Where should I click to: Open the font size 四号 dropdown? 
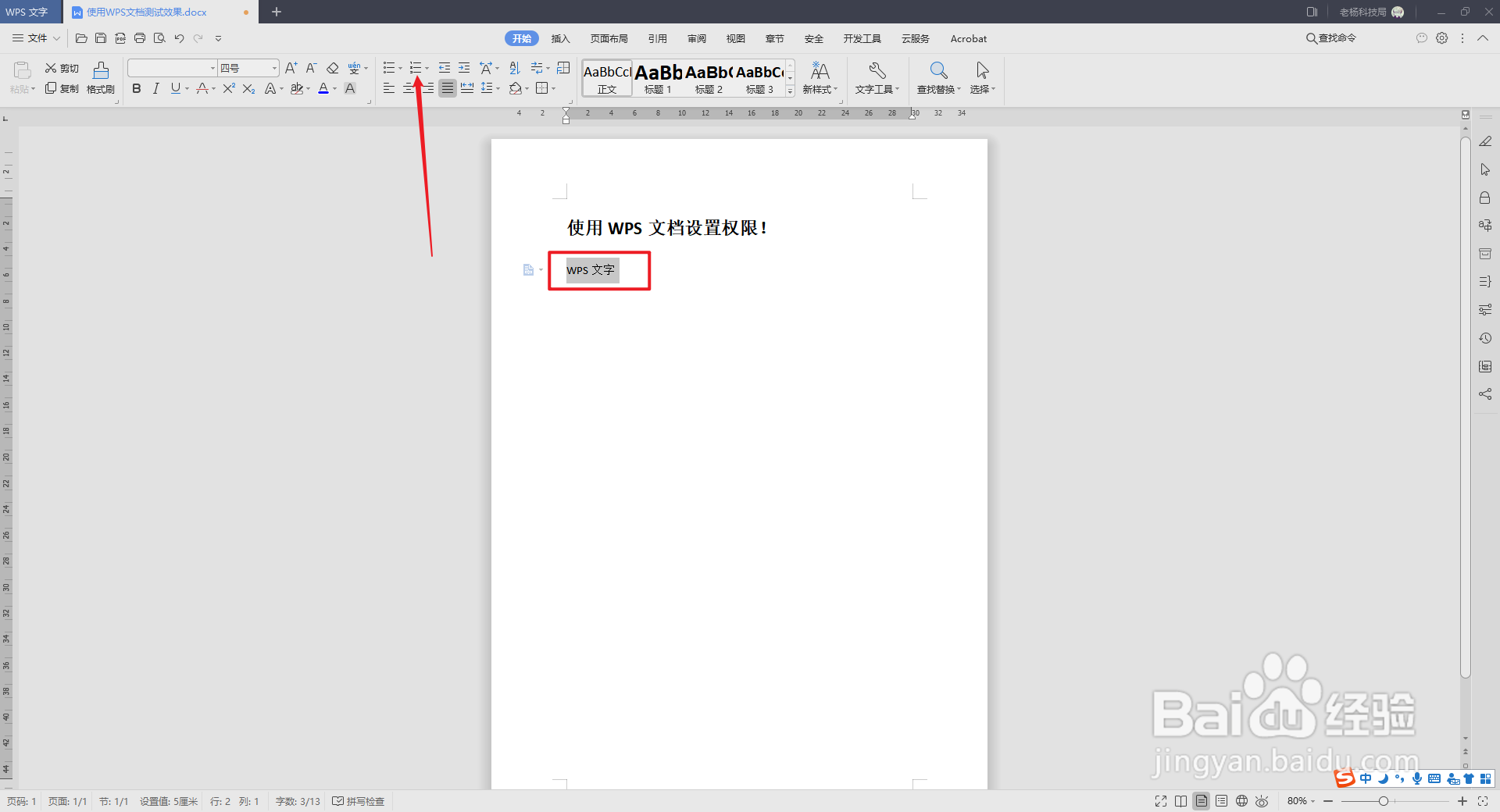(274, 69)
